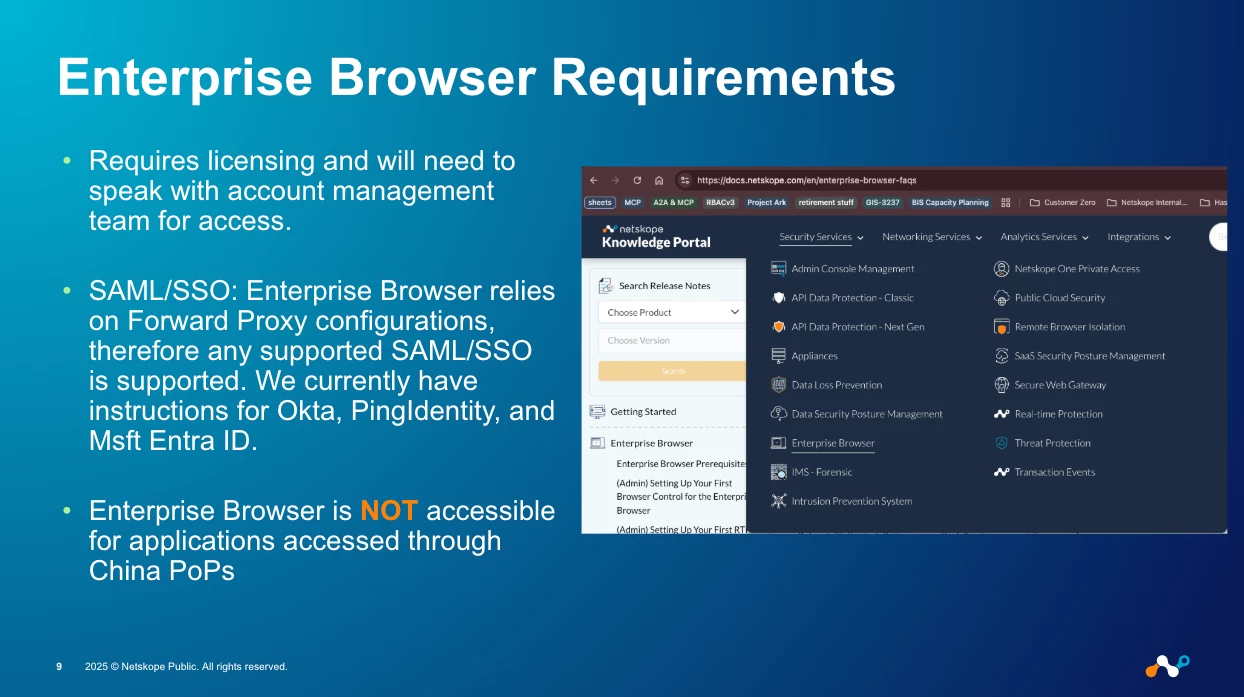Viewport: 1244px width, 697px height.
Task: Open the Secure Web Gateway link
Action: pyautogui.click(x=1060, y=385)
